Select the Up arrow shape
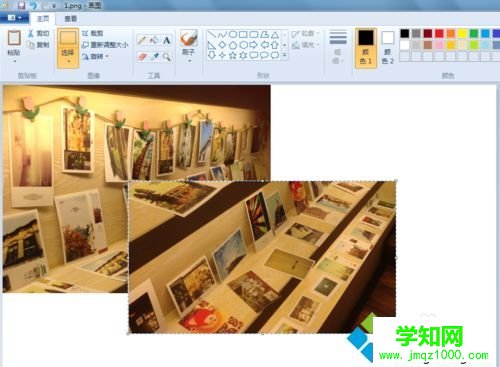 click(275, 45)
